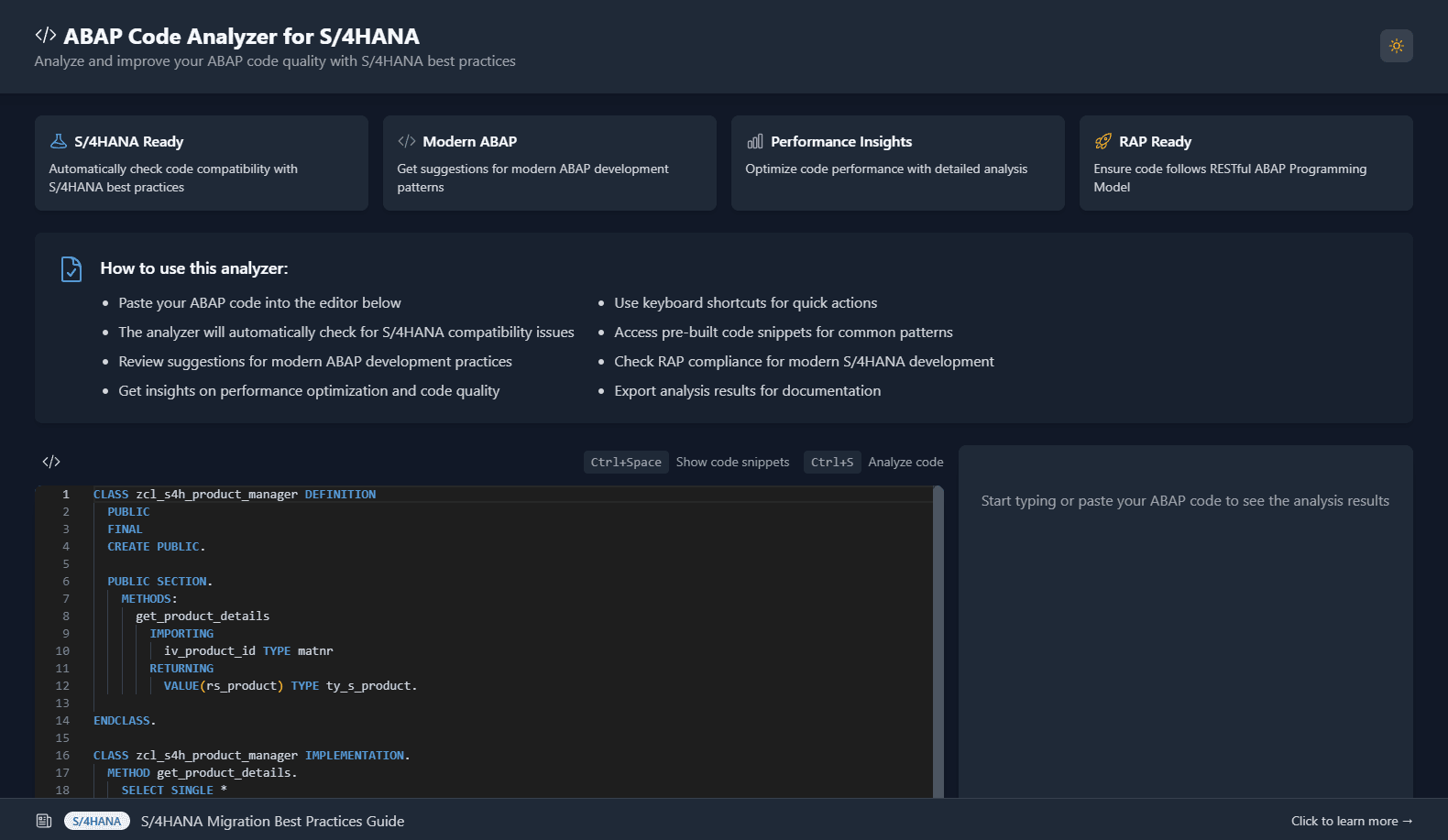Click Analyze code label
The width and height of the screenshot is (1448, 840).
click(x=905, y=462)
